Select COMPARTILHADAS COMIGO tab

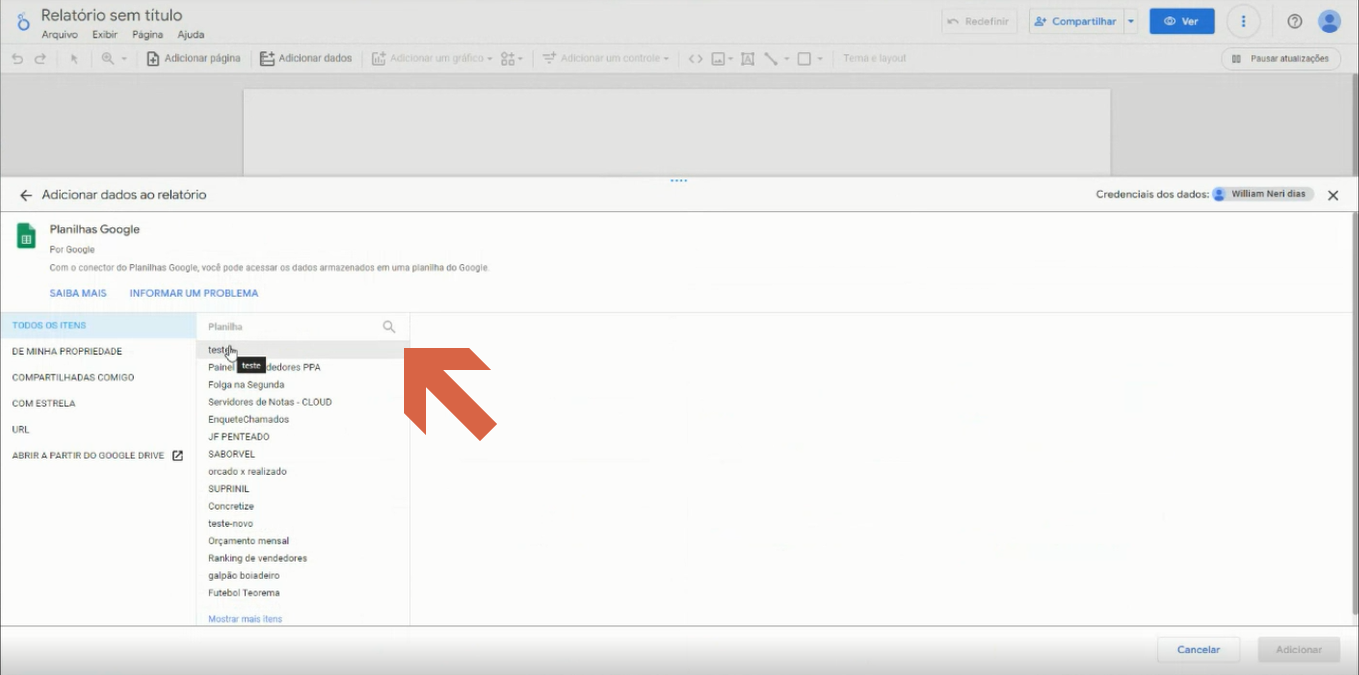(98, 377)
